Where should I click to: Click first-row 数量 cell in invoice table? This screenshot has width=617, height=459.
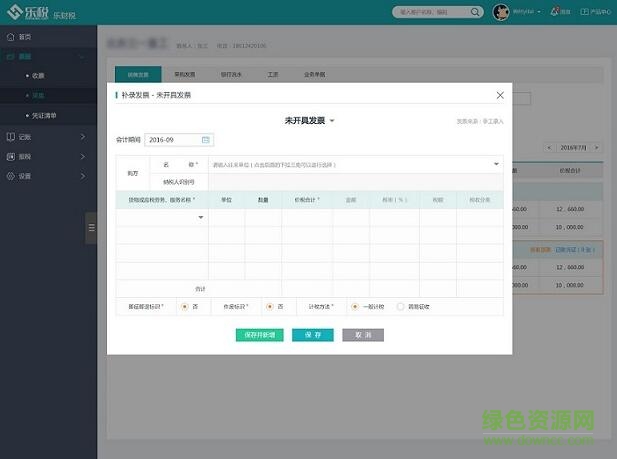(x=263, y=217)
